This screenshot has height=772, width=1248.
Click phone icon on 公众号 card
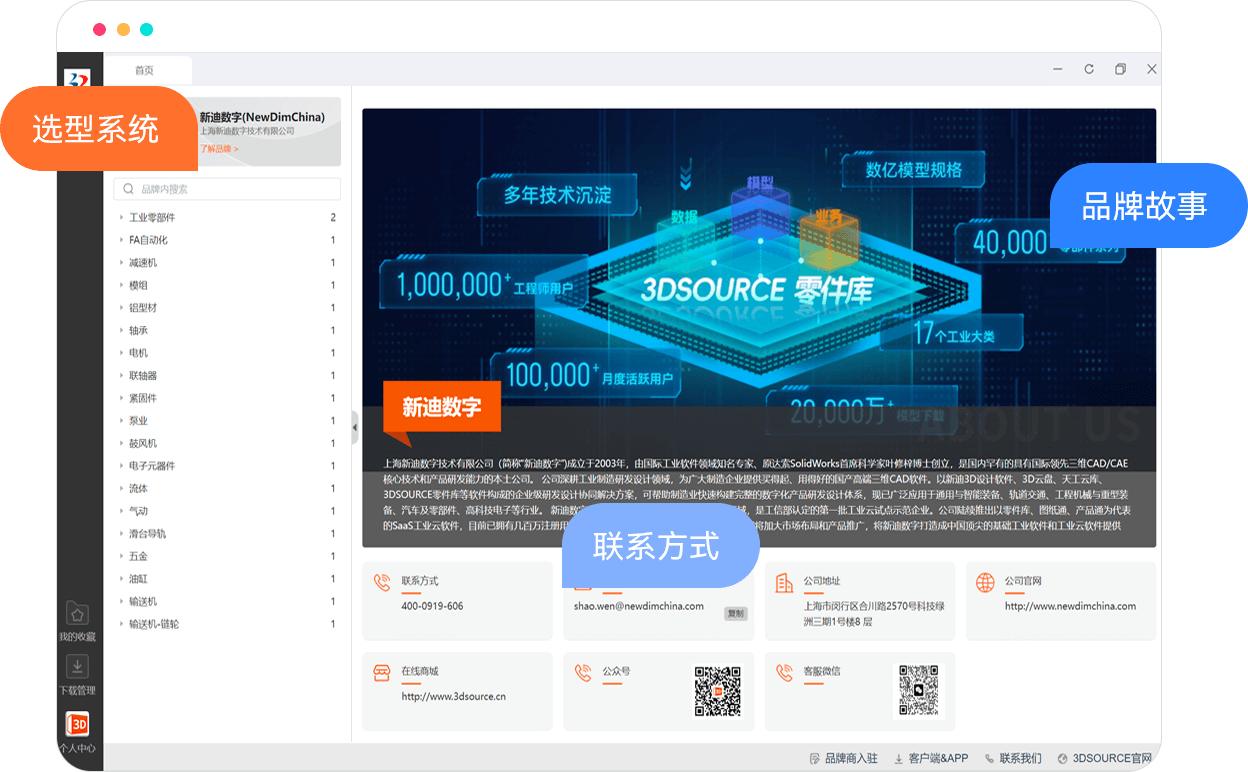[583, 672]
